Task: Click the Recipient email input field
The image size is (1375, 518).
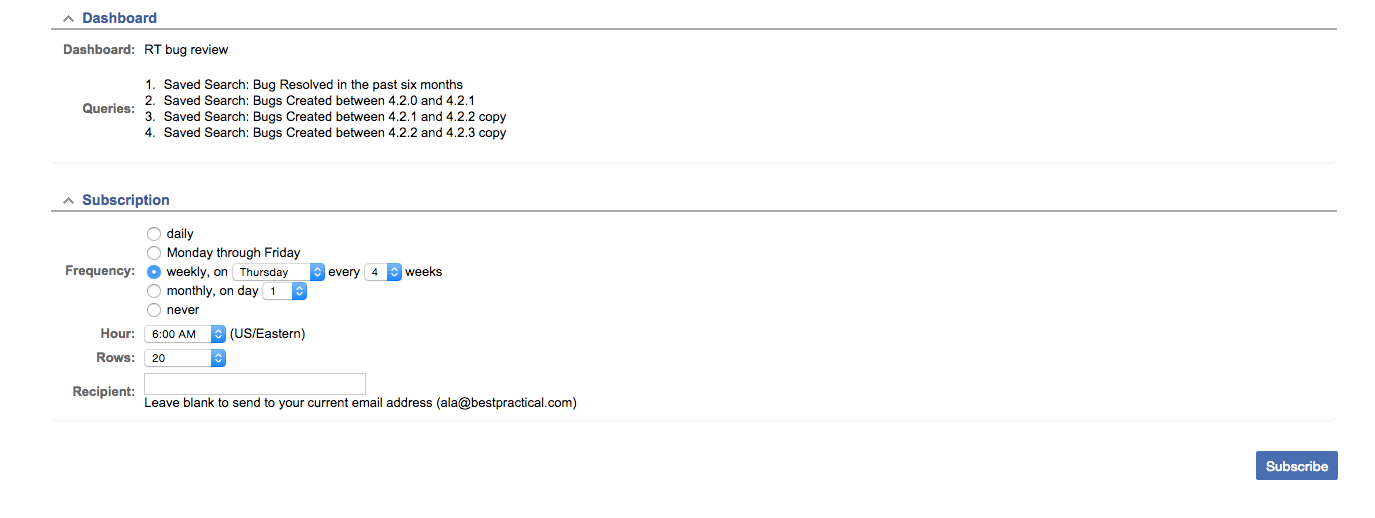Action: tap(255, 384)
